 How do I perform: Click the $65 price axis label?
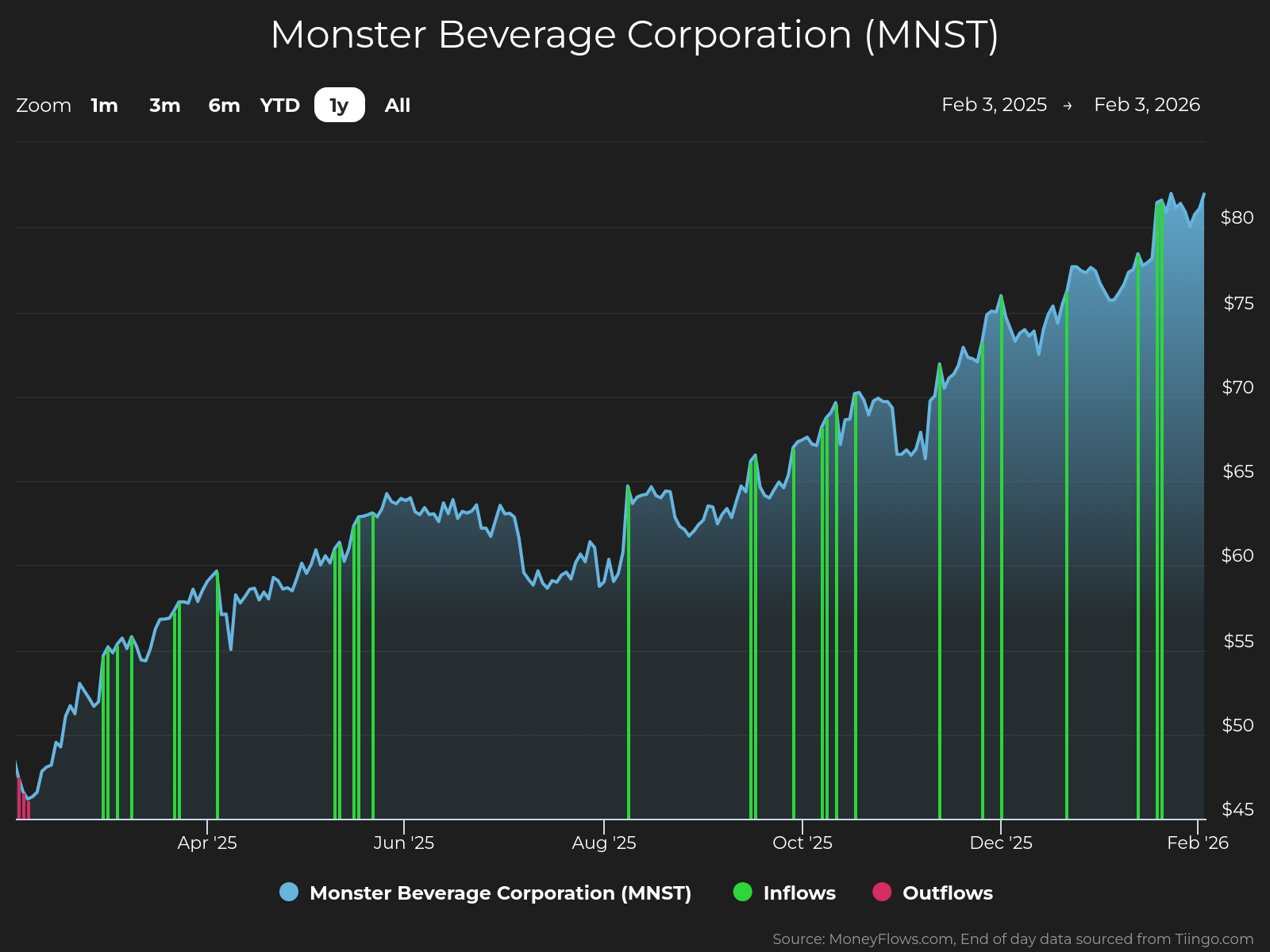(x=1238, y=471)
